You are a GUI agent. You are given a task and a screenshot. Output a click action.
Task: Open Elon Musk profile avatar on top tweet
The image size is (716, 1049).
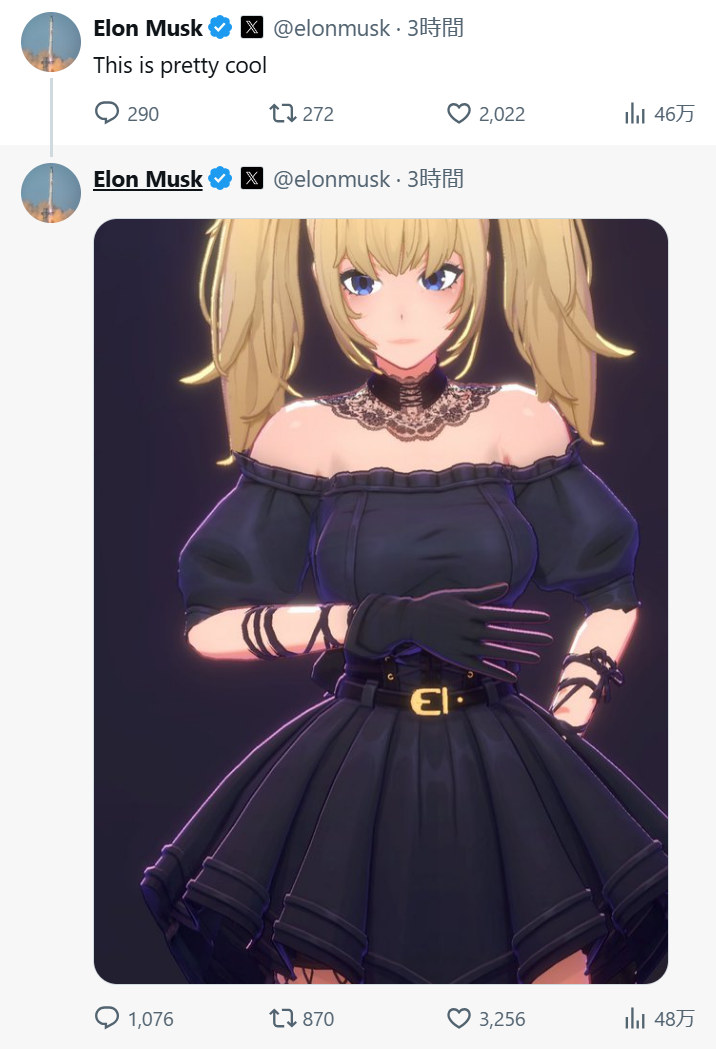click(51, 41)
